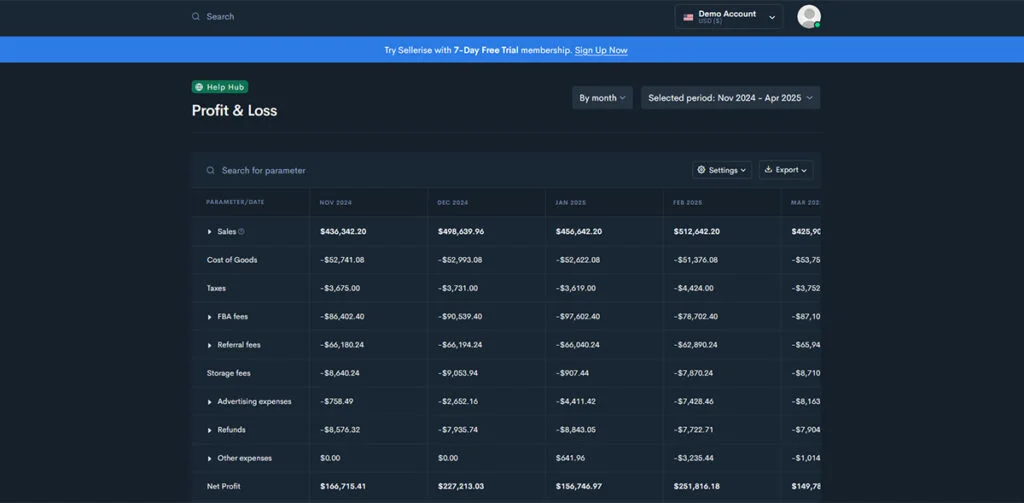This screenshot has height=503, width=1024.
Task: Click Storage fees value -$907.44
Action: tap(575, 374)
